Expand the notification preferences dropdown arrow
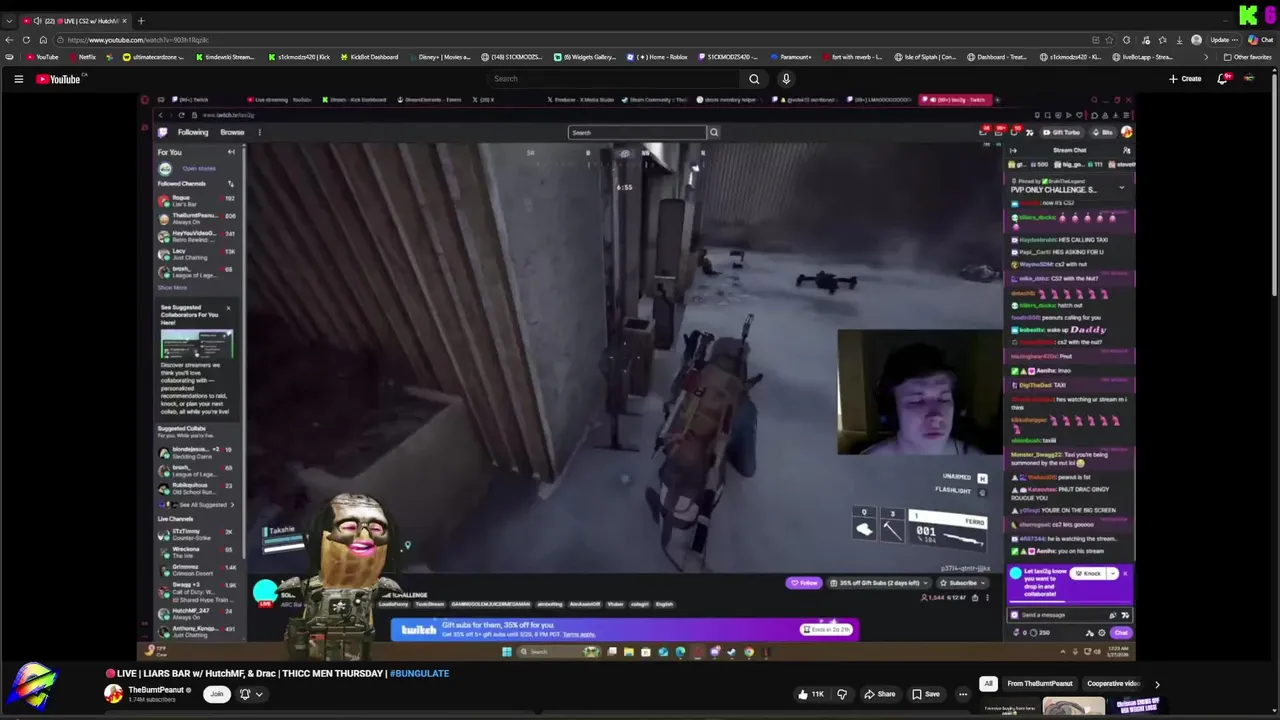 tap(259, 694)
